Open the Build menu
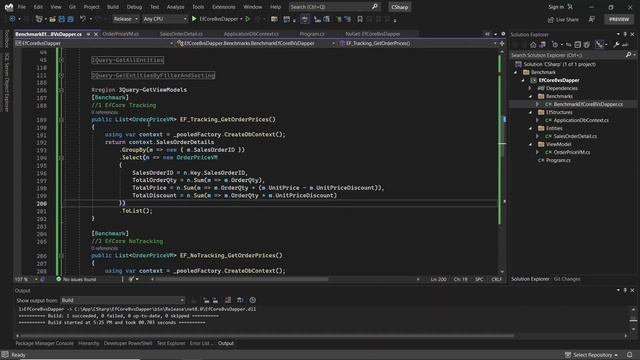Image resolution: width=640 pixels, height=360 pixels. coord(113,7)
